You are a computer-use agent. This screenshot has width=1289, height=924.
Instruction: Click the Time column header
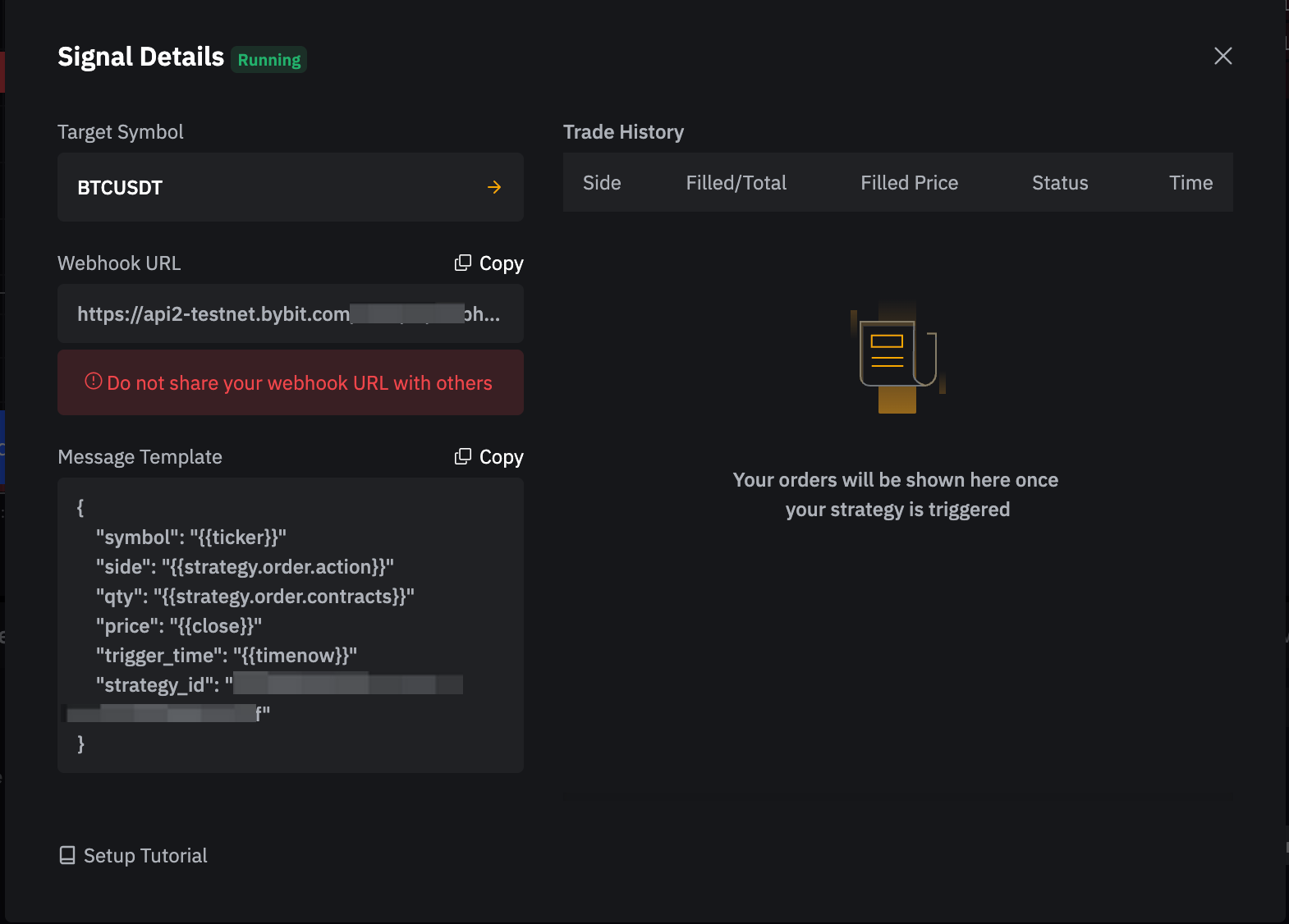[x=1190, y=183]
